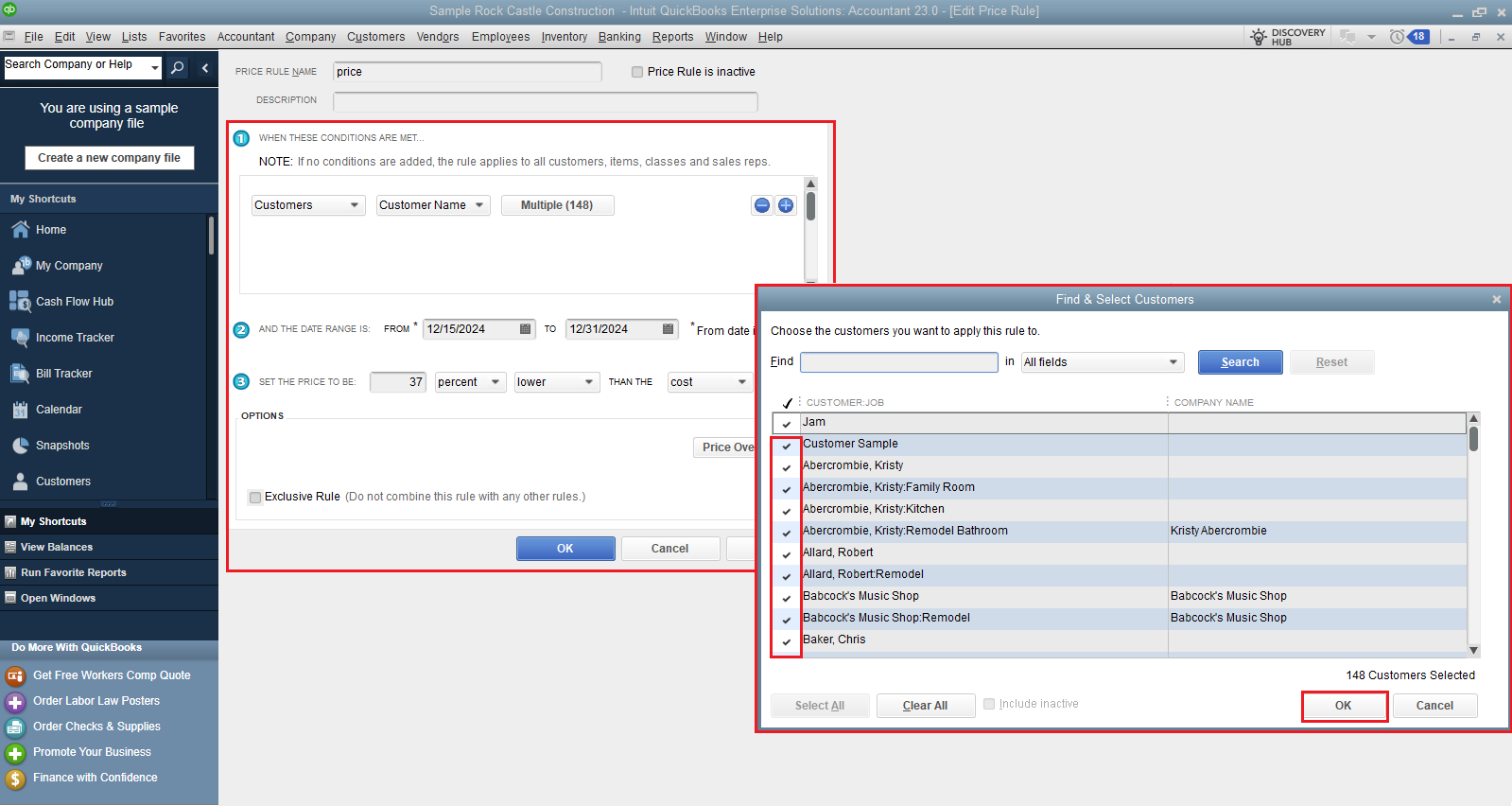
Task: Click the Clear All button
Action: (925, 706)
